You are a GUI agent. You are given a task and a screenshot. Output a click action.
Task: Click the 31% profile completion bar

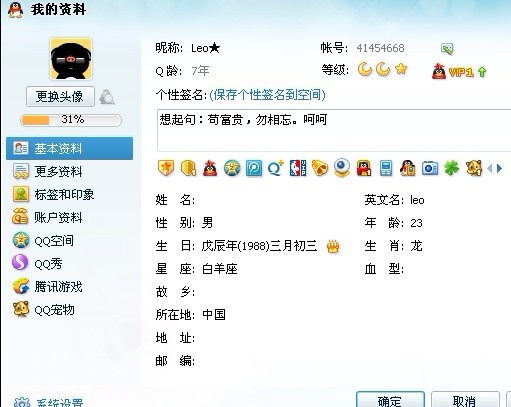coord(71,120)
